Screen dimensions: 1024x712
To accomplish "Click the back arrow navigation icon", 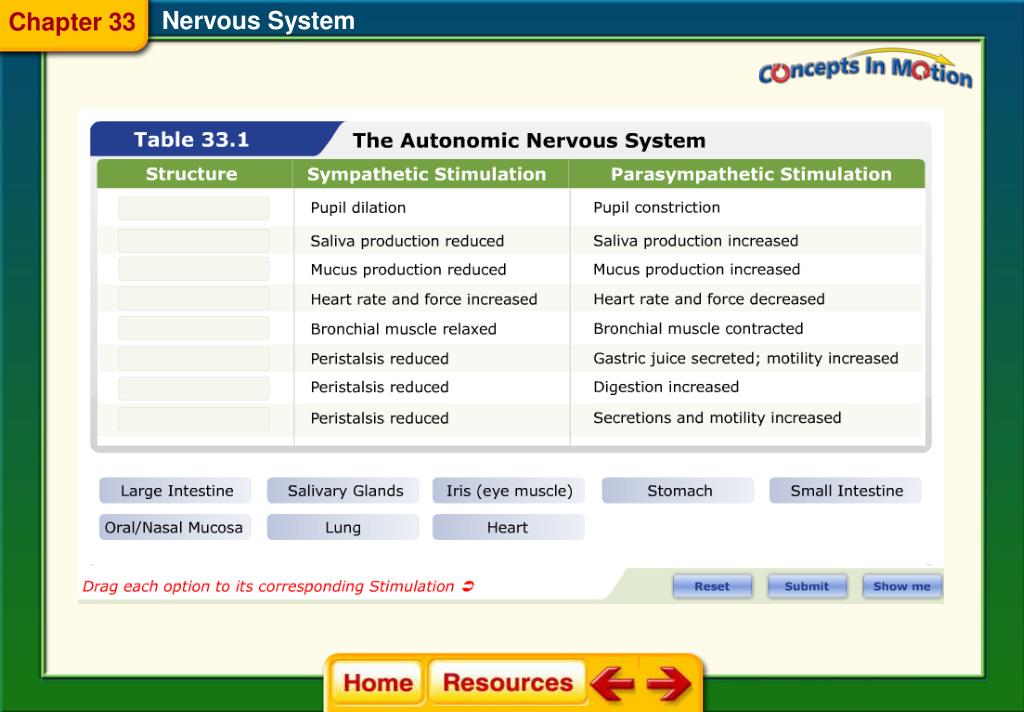I will pos(612,683).
